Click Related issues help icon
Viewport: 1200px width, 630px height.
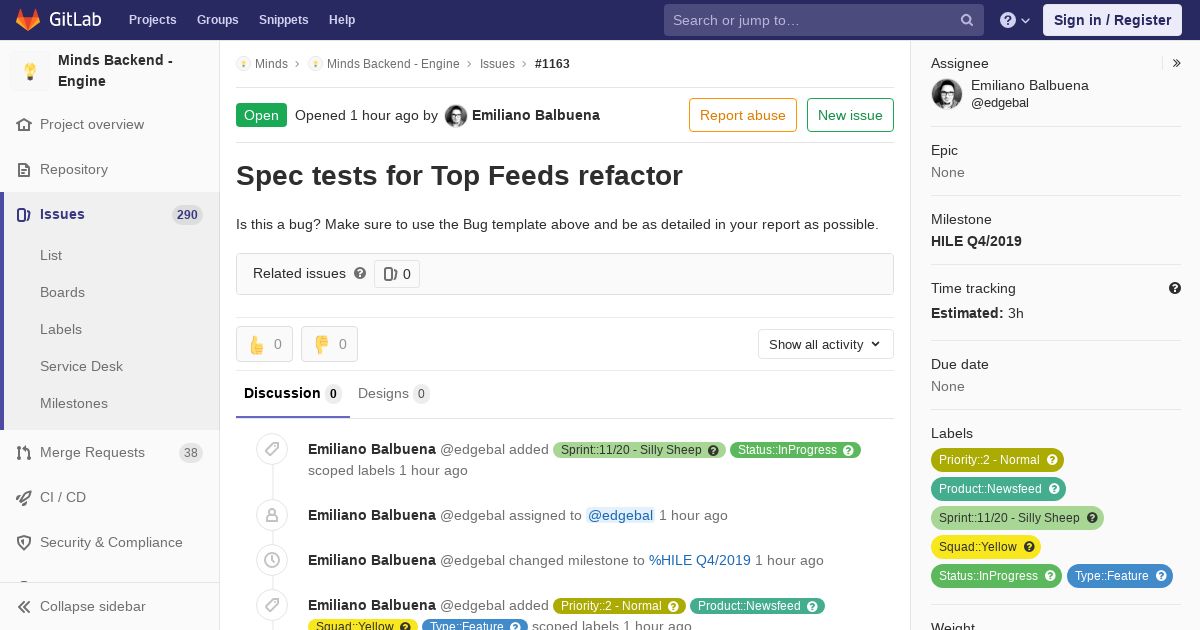click(360, 273)
